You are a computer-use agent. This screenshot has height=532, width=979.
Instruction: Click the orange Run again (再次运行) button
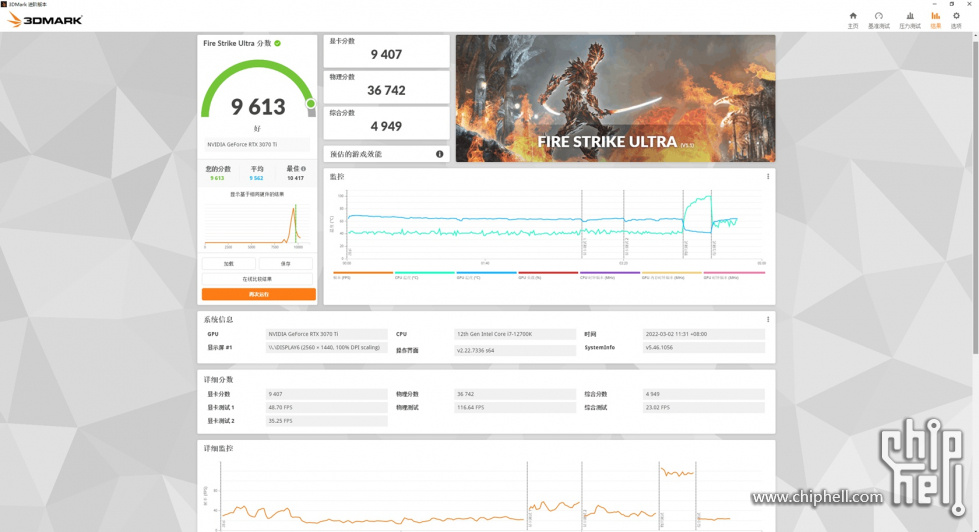pos(258,294)
